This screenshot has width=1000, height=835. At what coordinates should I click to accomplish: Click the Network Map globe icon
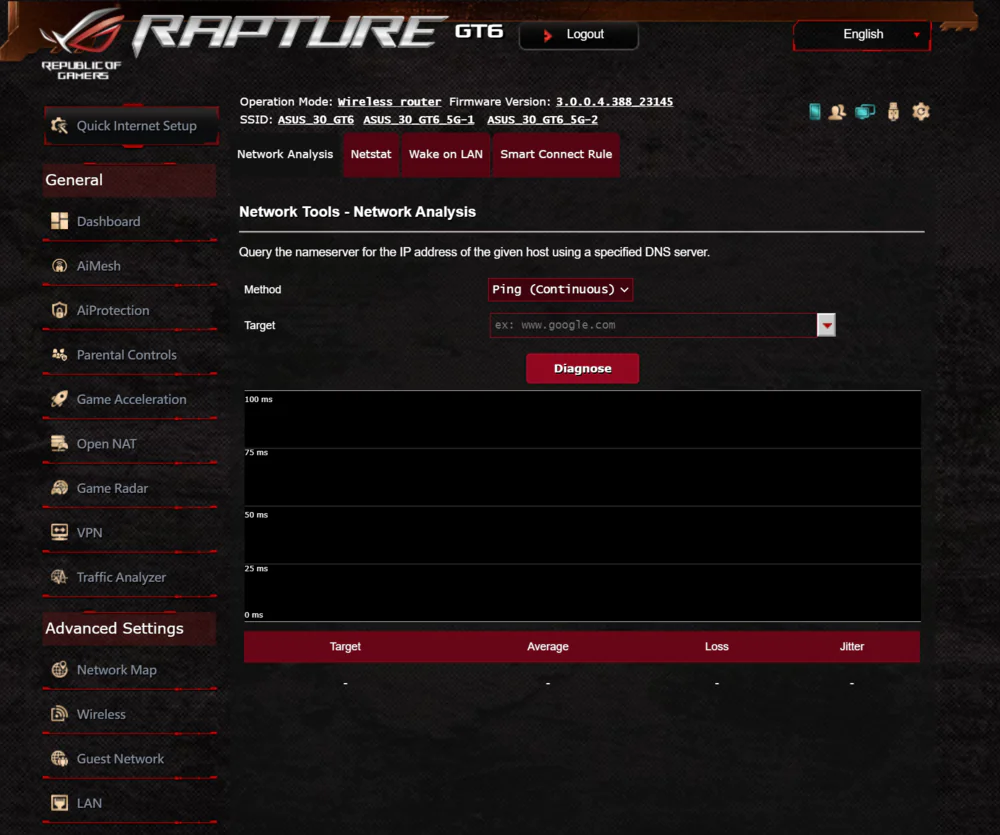(x=59, y=670)
